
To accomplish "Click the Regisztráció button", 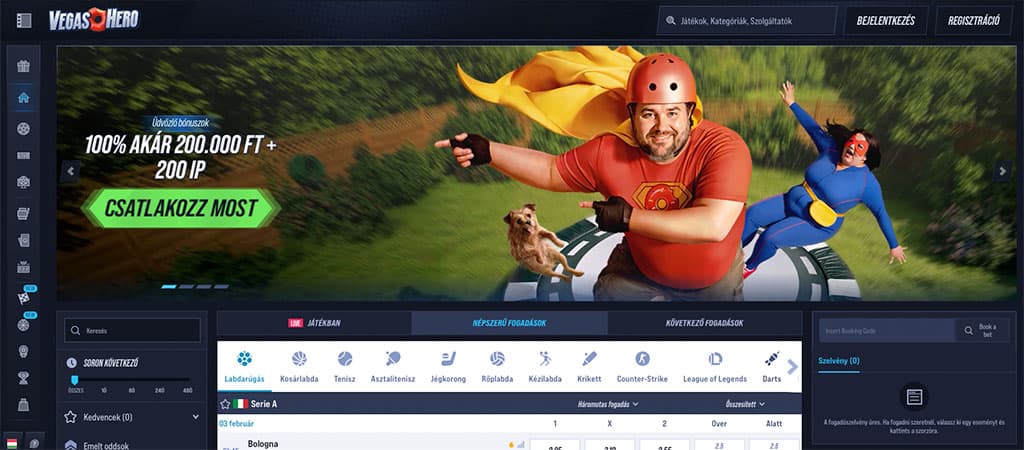I will pos(972,20).
